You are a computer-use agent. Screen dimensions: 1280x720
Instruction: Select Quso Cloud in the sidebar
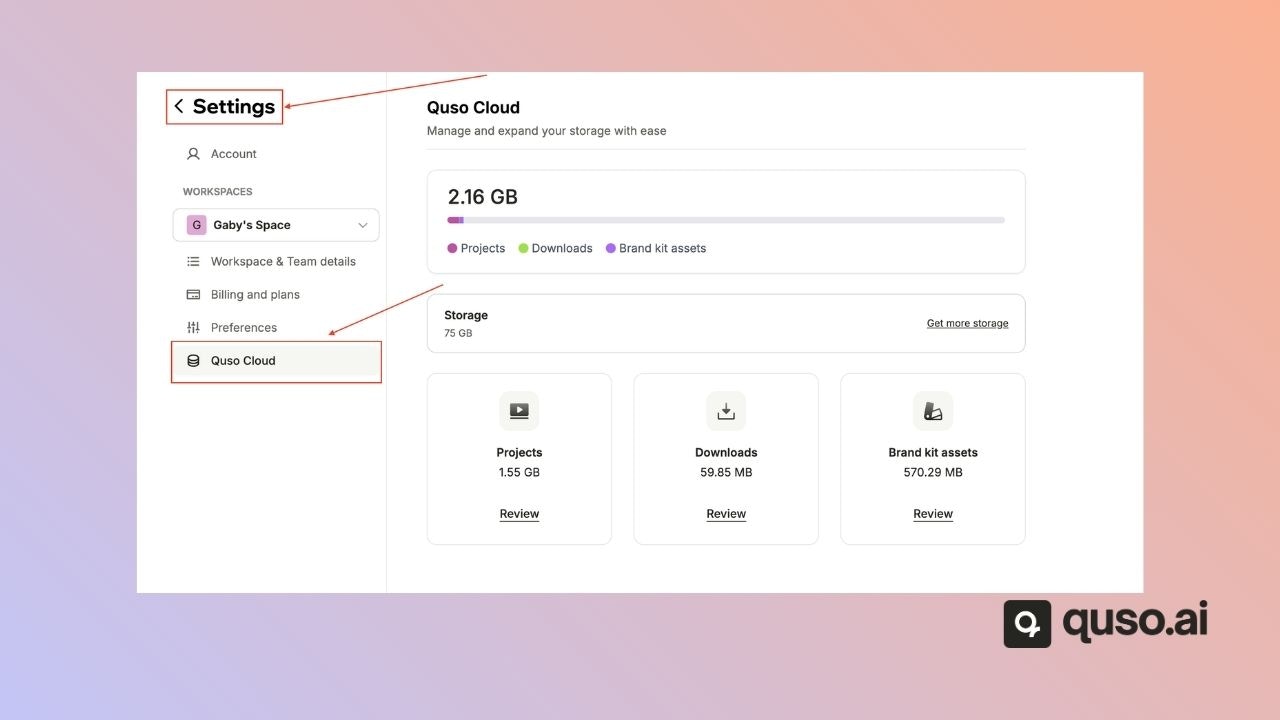click(276, 360)
